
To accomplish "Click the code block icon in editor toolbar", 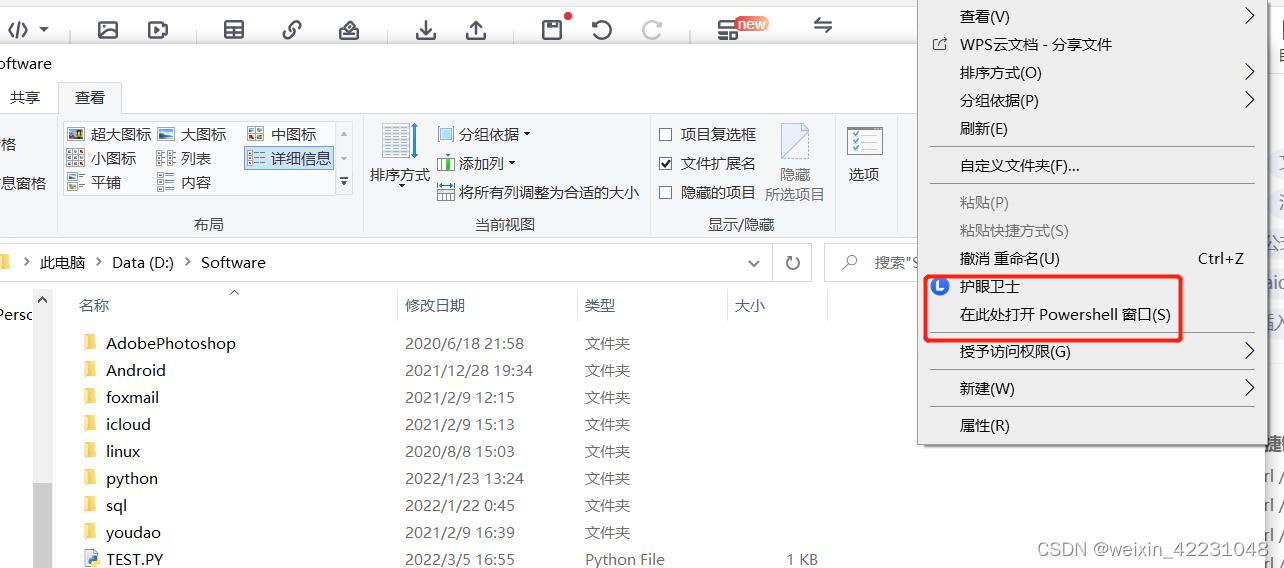I will [18, 30].
